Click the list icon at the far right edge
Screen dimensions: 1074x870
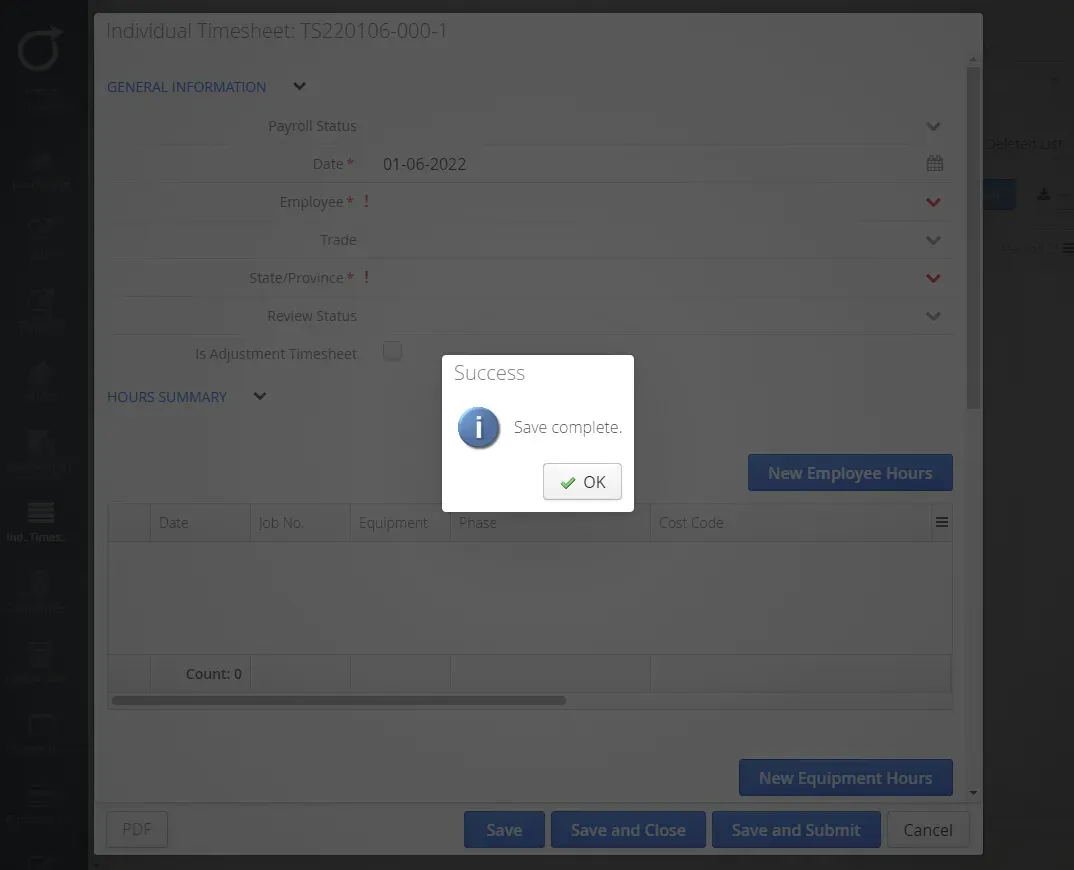click(1068, 247)
